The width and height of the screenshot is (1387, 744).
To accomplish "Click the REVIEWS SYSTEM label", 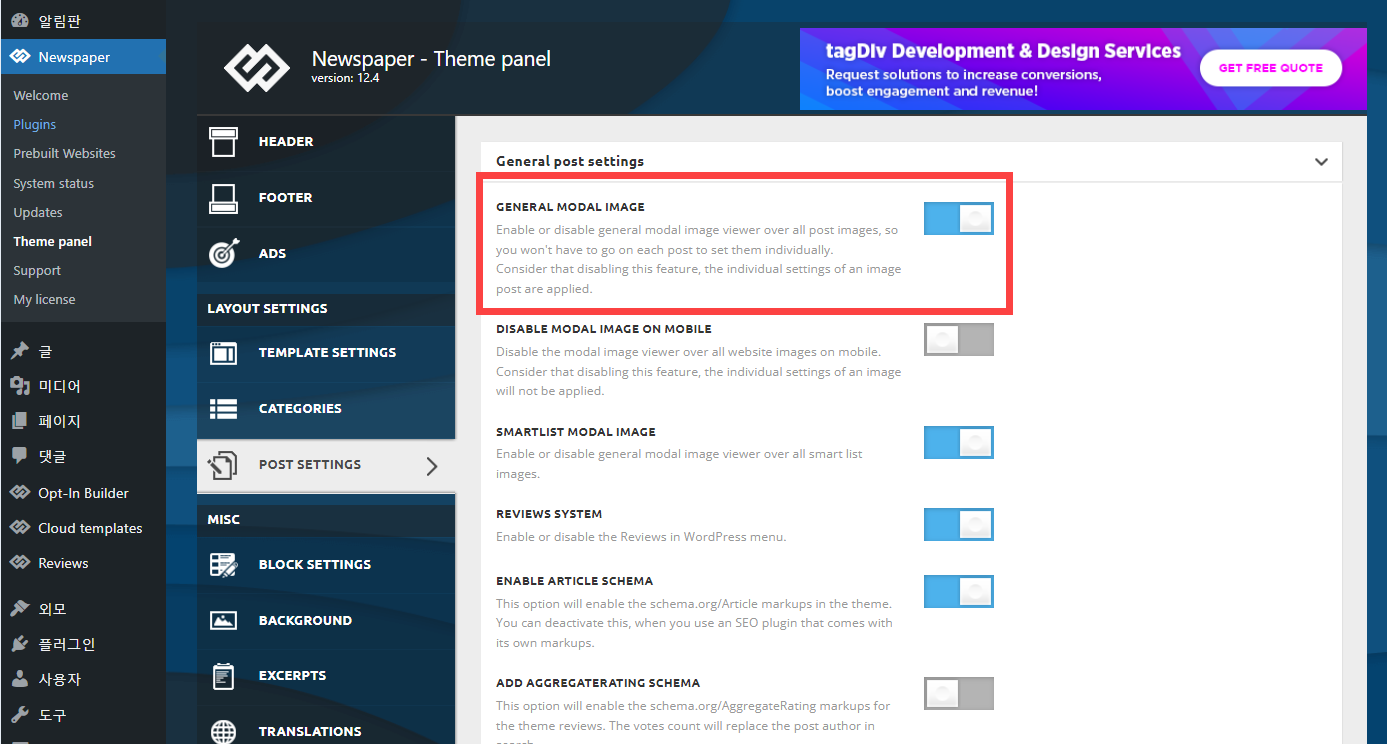I will [549, 514].
